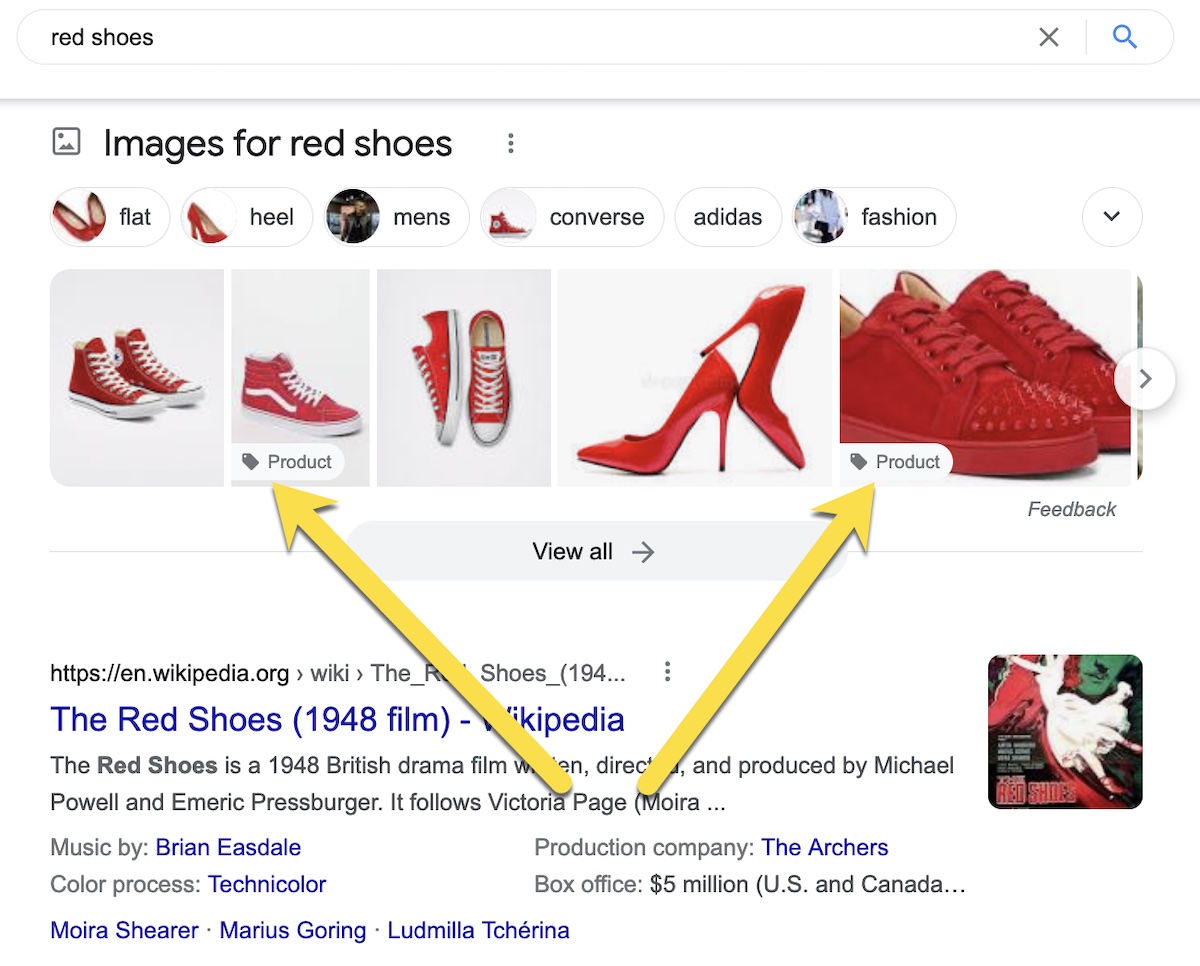Click the images icon beside Images heading
Image resolution: width=1200 pixels, height=966 pixels.
(66, 143)
